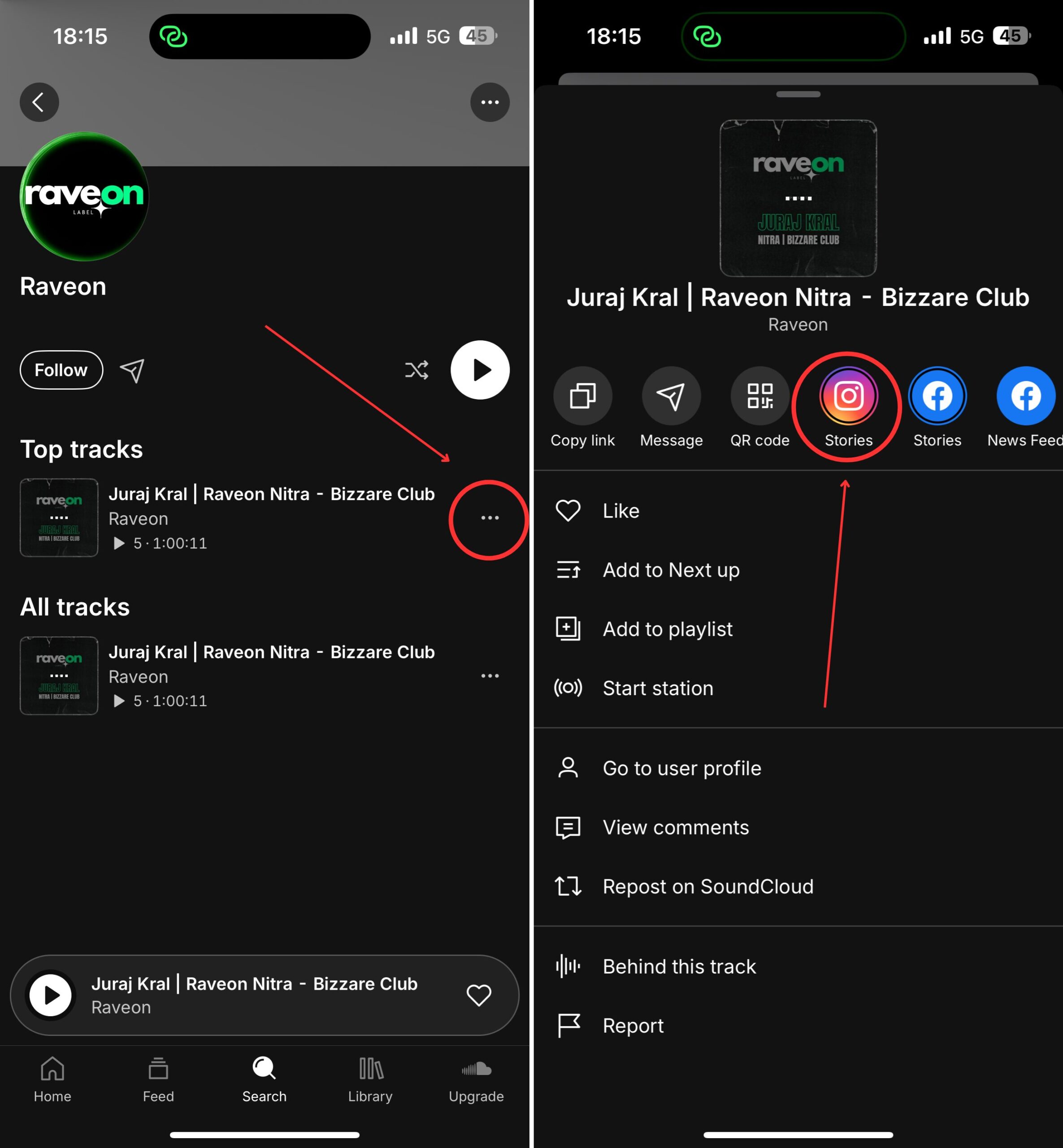Tap the green link icon in right status bar
This screenshot has width=1063, height=1148.
click(707, 36)
